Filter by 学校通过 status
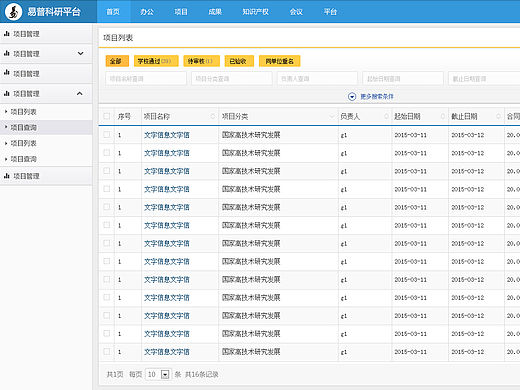Image resolution: width=520 pixels, height=390 pixels. [156, 61]
